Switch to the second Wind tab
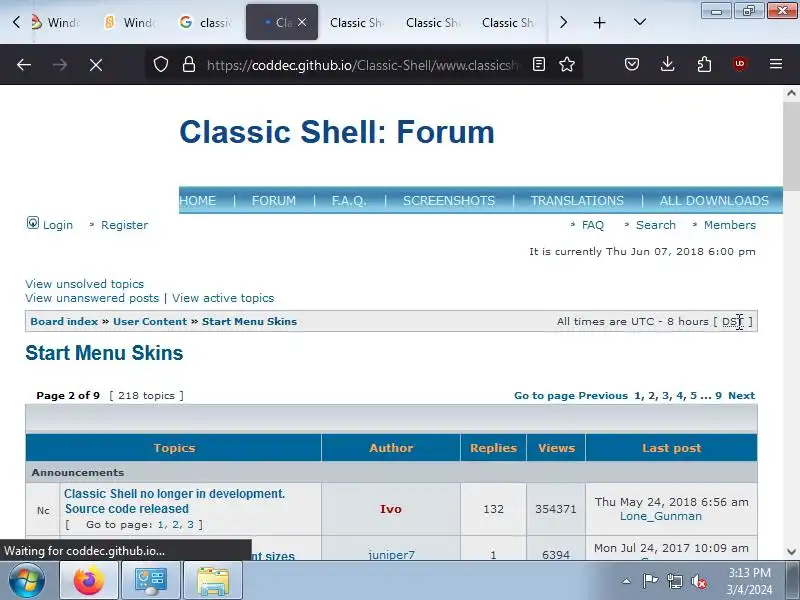This screenshot has width=800, height=600. pos(131,22)
